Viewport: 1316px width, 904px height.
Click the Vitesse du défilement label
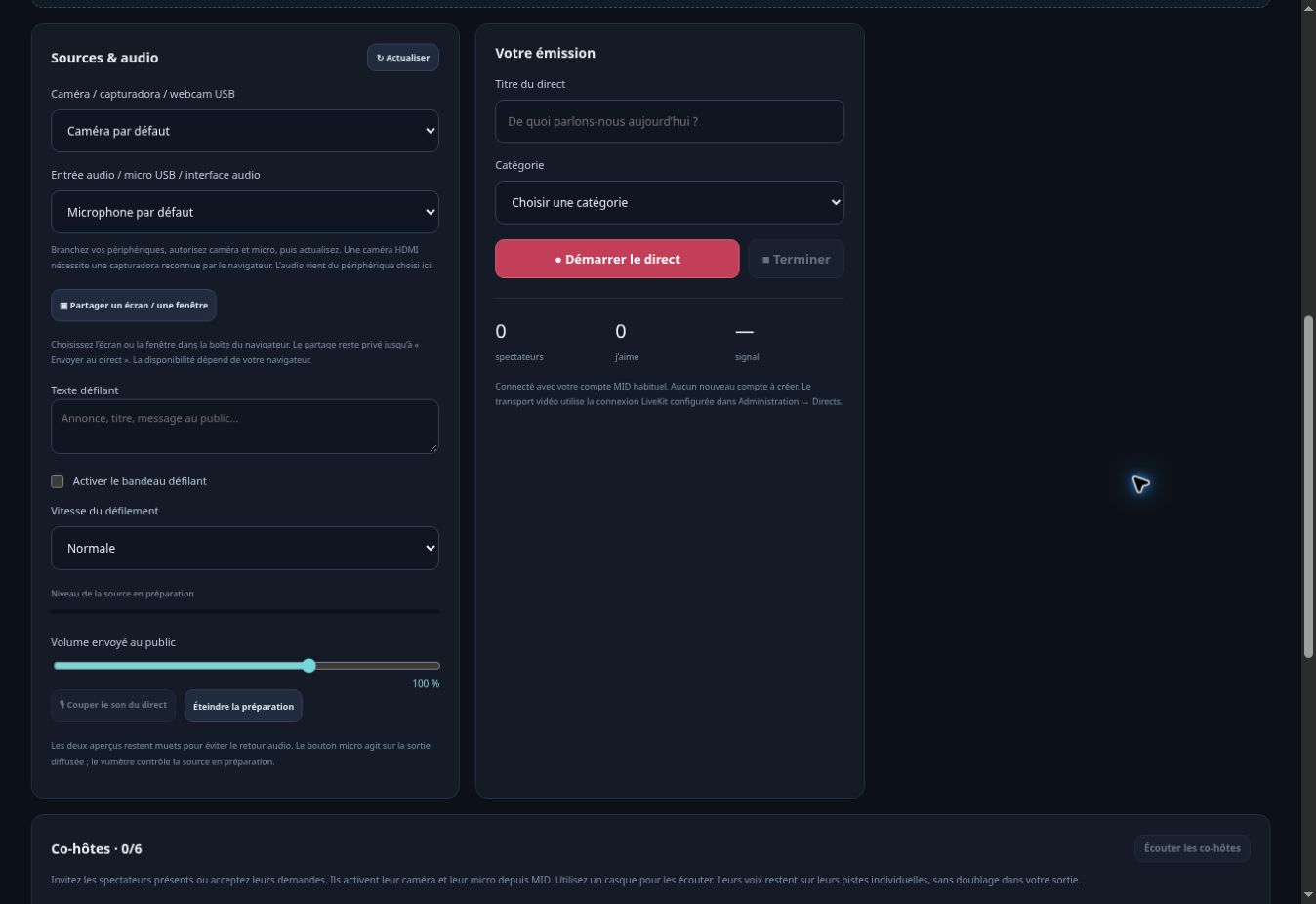[104, 511]
